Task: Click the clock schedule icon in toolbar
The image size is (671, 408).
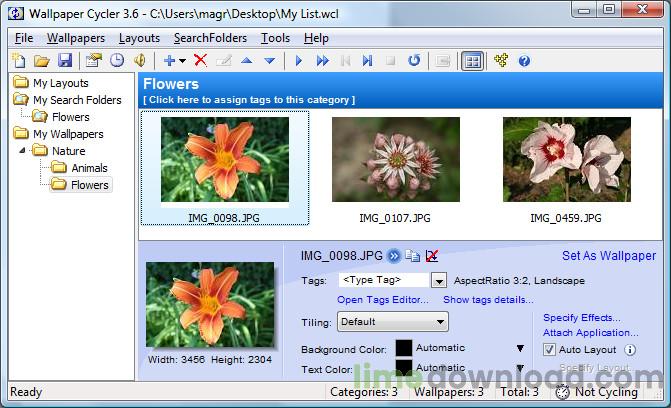Action: (x=117, y=61)
